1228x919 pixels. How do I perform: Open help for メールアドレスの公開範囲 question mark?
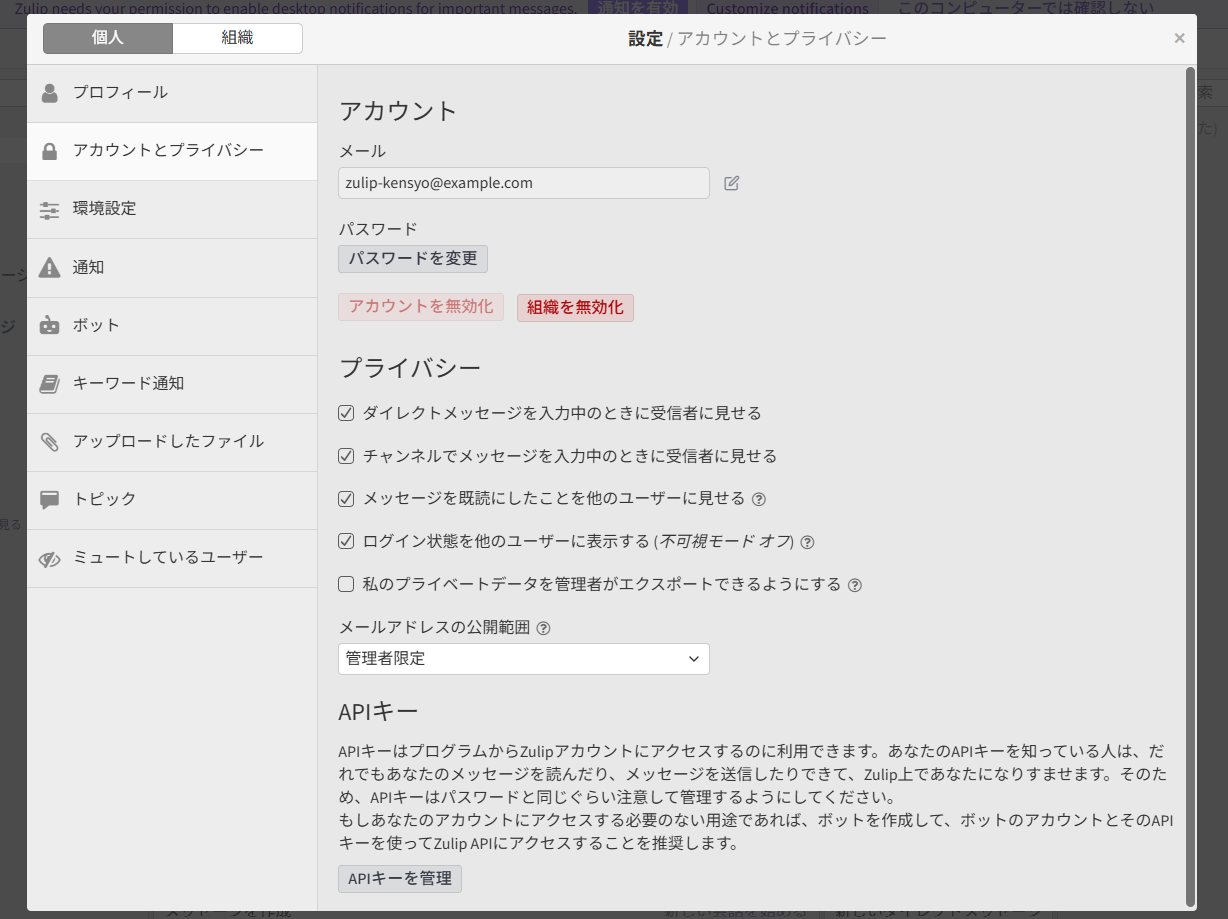click(542, 627)
